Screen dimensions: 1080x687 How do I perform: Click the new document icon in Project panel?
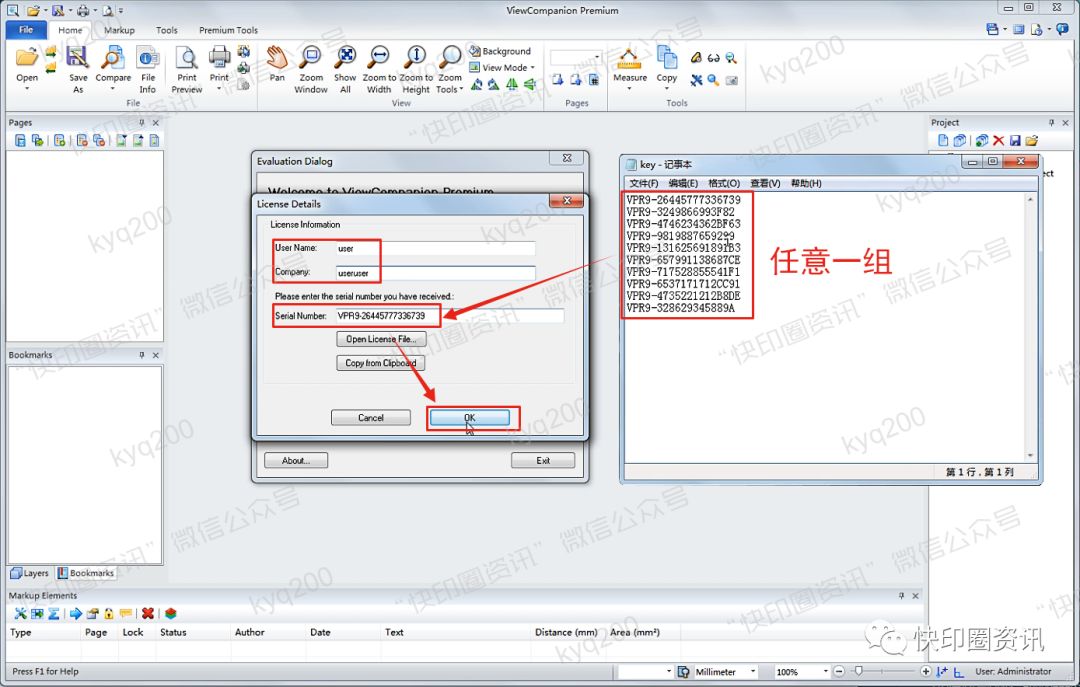pos(943,141)
